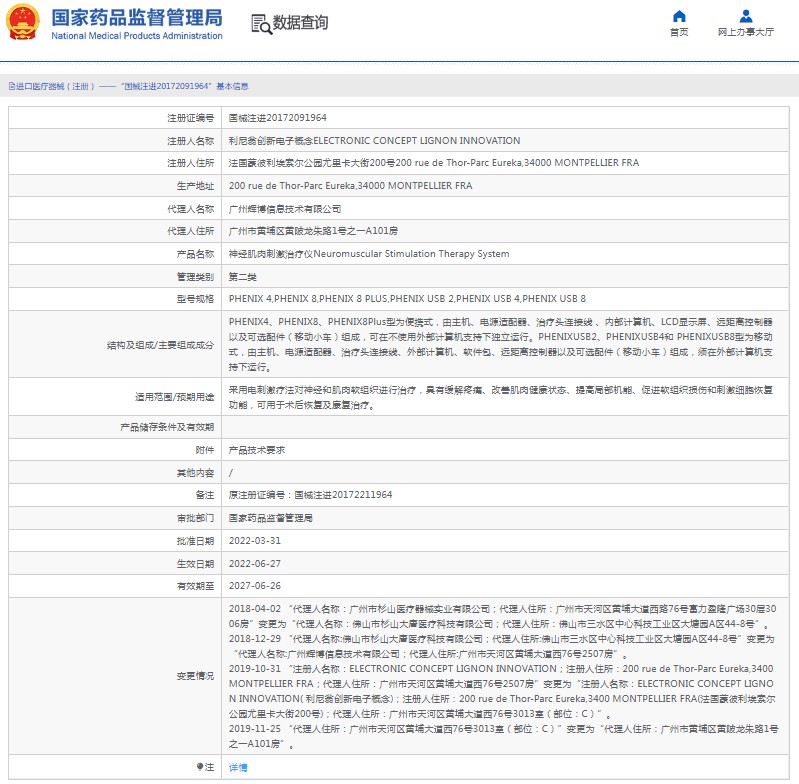Screen dimensions: 799x784
Task: Click the 附件 value 产品技术要求
Action: coord(257,450)
